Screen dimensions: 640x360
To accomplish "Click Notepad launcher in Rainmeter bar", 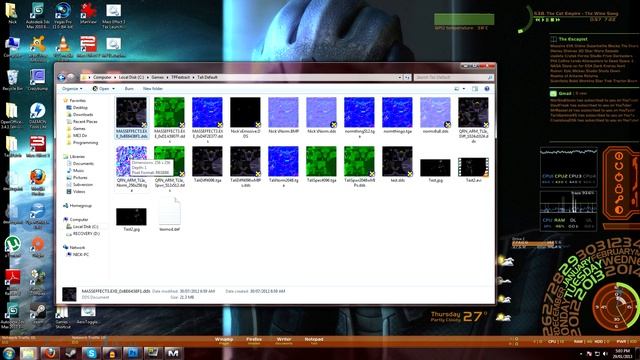I will 314,341.
